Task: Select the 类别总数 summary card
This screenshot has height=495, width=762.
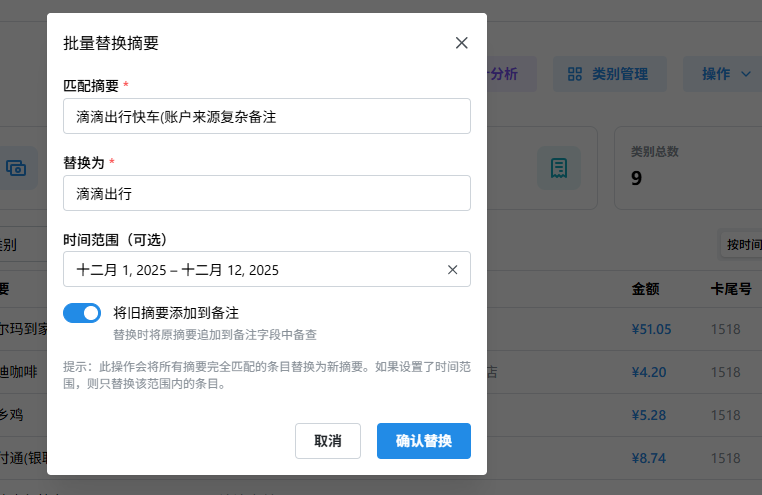Action: [687, 168]
